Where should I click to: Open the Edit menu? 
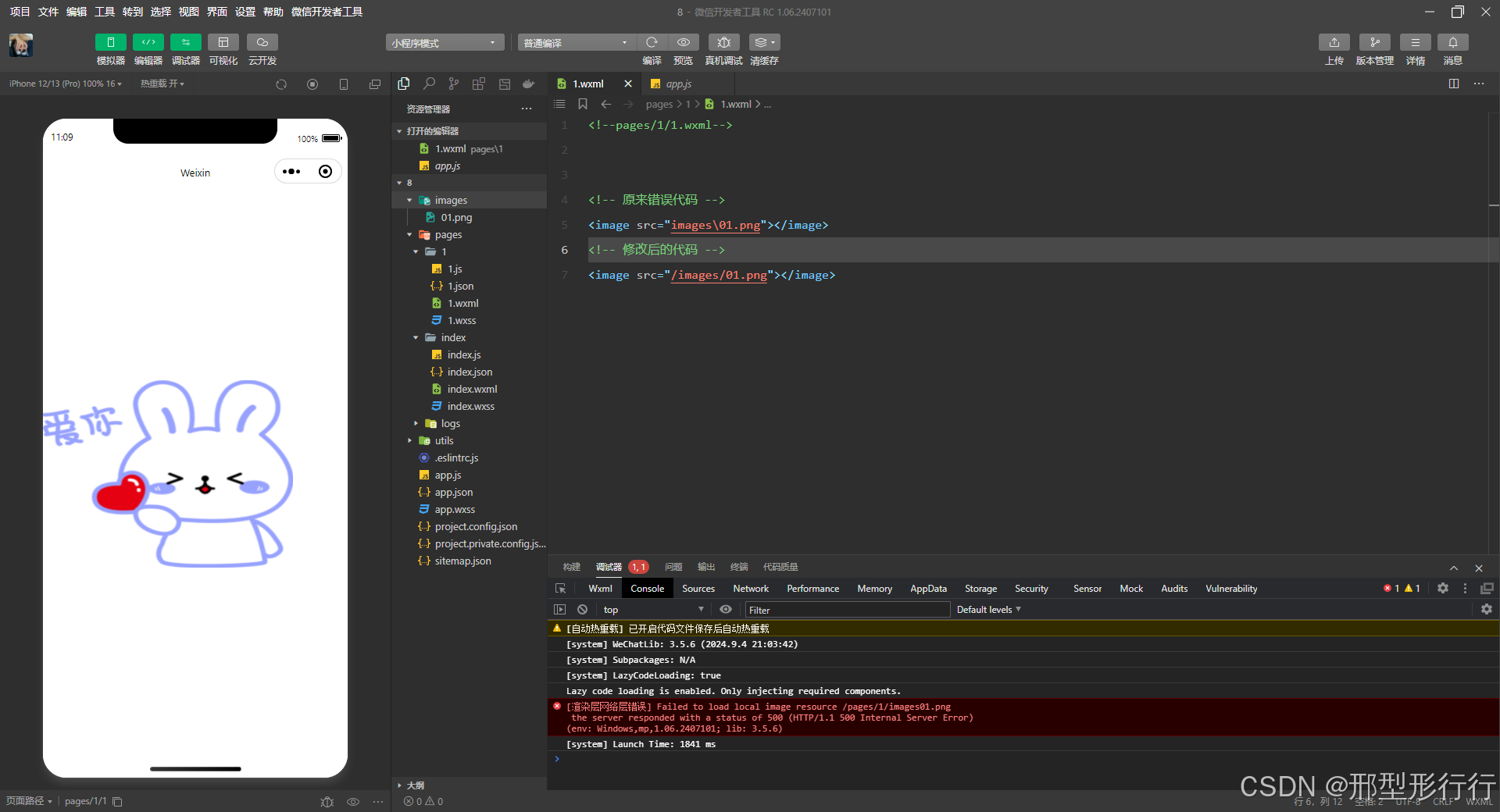(x=76, y=12)
